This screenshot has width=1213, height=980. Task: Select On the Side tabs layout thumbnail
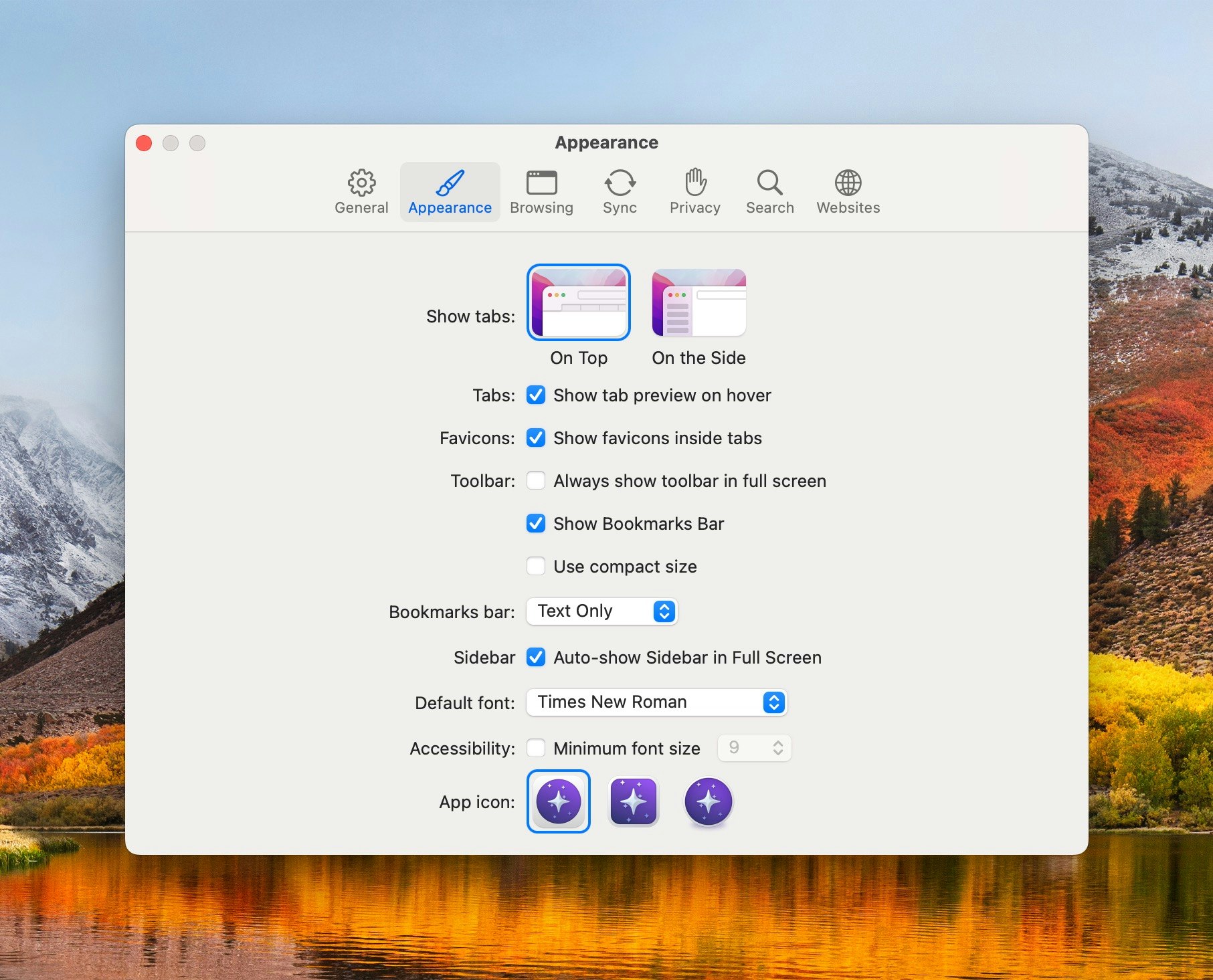[x=698, y=303]
